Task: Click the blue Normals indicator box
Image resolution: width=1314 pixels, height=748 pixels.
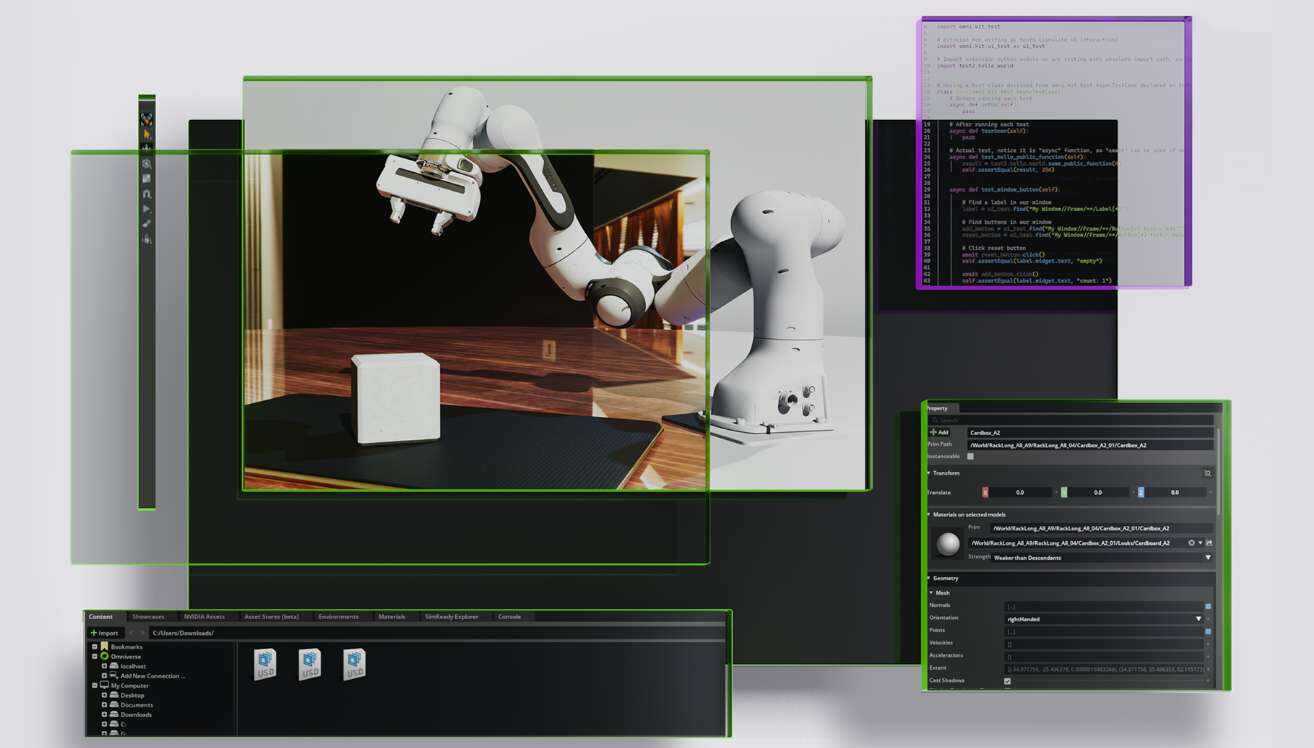Action: pos(1208,606)
